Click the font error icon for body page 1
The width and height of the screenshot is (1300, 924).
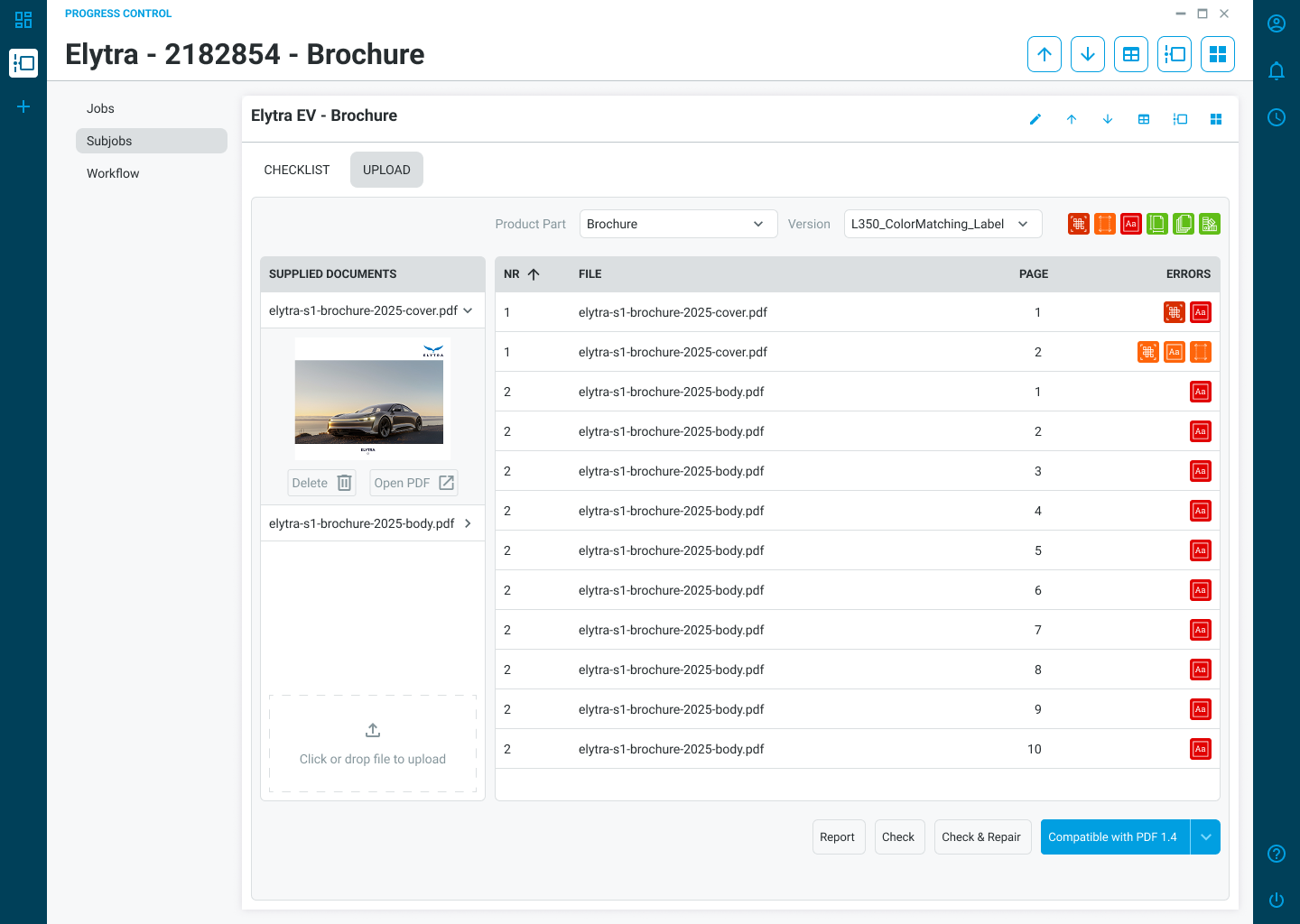pyautogui.click(x=1201, y=392)
